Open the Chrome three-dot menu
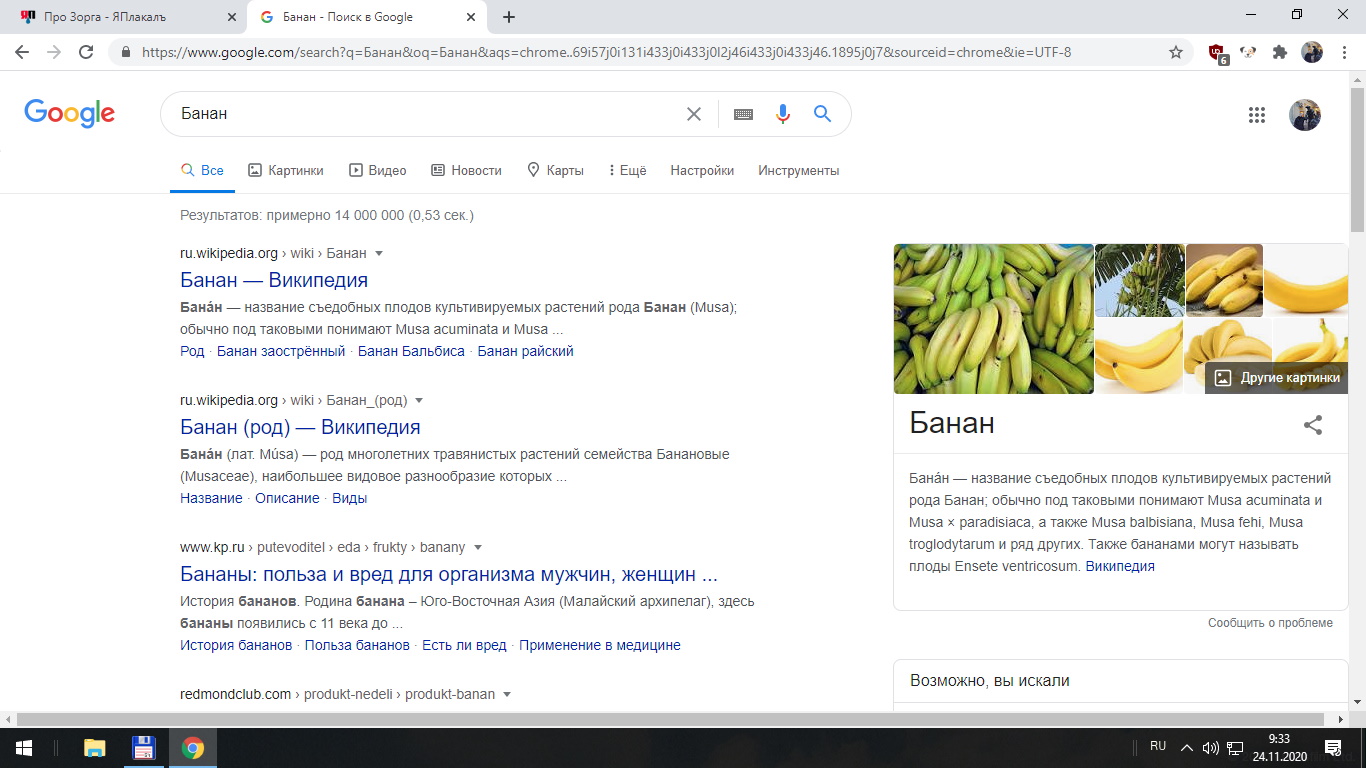Screen dimensions: 1366x768 1343,52
